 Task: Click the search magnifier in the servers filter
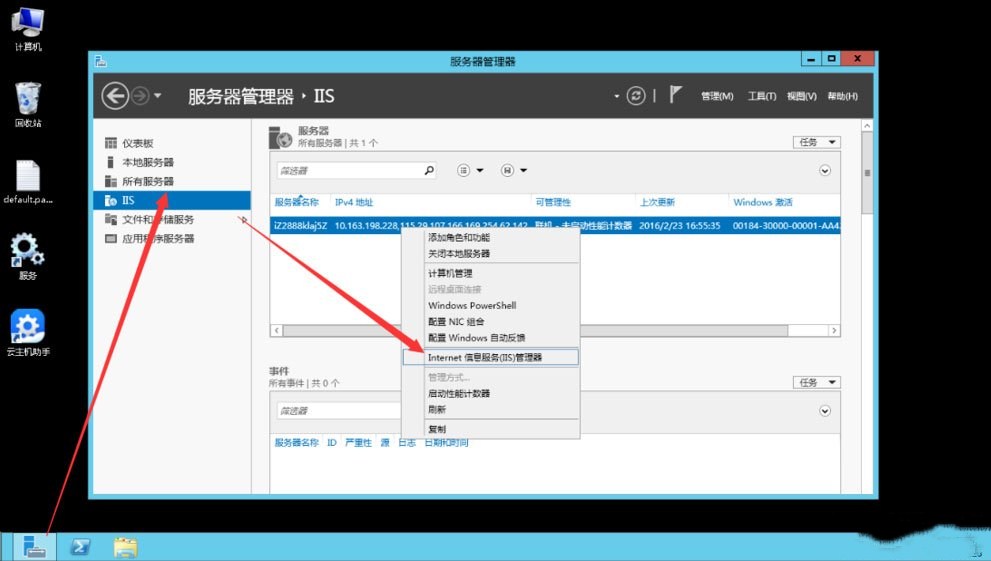point(429,171)
